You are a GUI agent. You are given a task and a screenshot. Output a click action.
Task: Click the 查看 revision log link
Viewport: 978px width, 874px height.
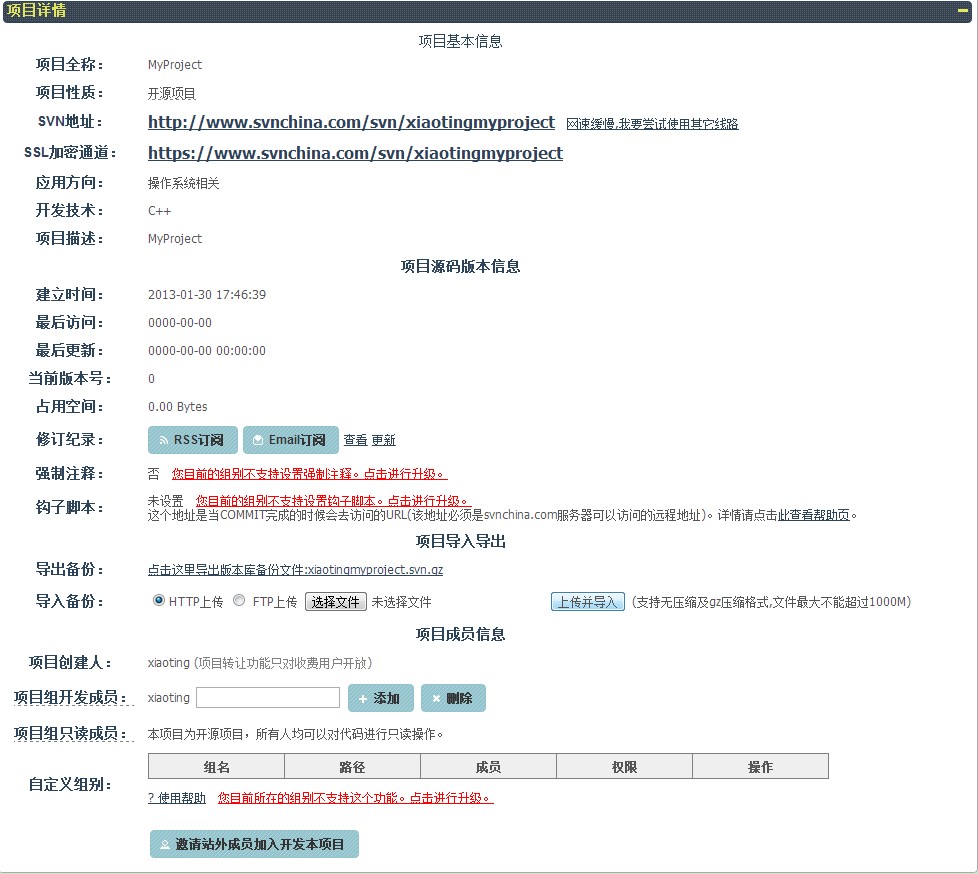[x=356, y=440]
